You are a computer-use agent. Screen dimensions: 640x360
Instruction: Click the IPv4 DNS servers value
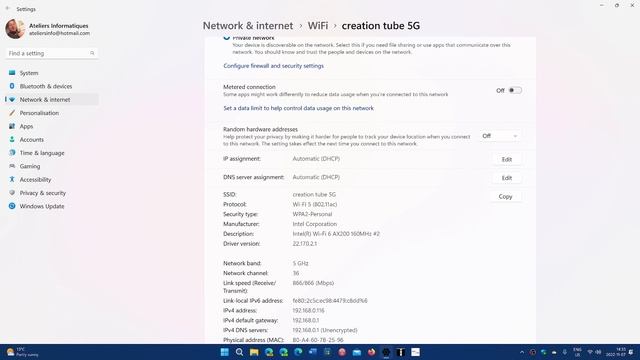[325, 330]
